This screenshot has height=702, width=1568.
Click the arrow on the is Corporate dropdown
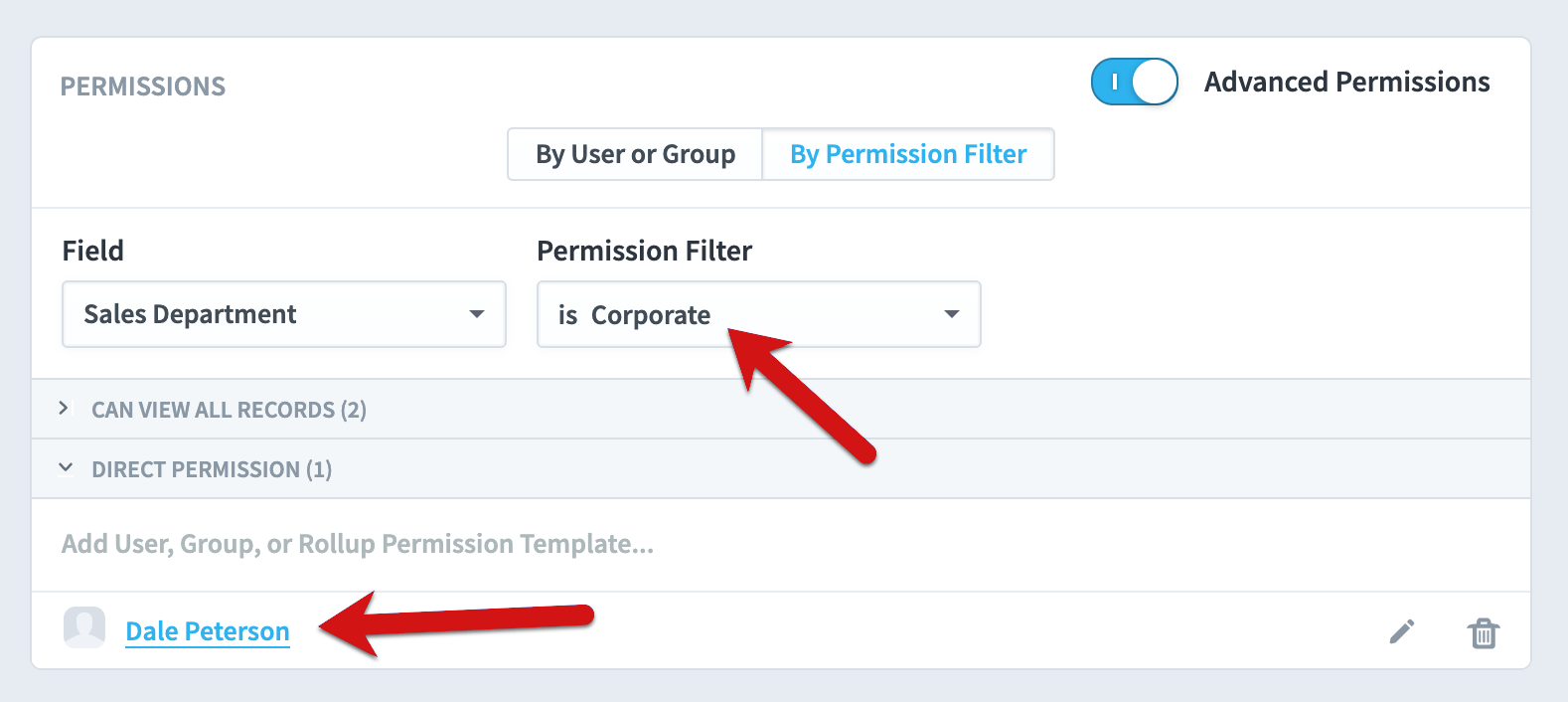pyautogui.click(x=952, y=314)
